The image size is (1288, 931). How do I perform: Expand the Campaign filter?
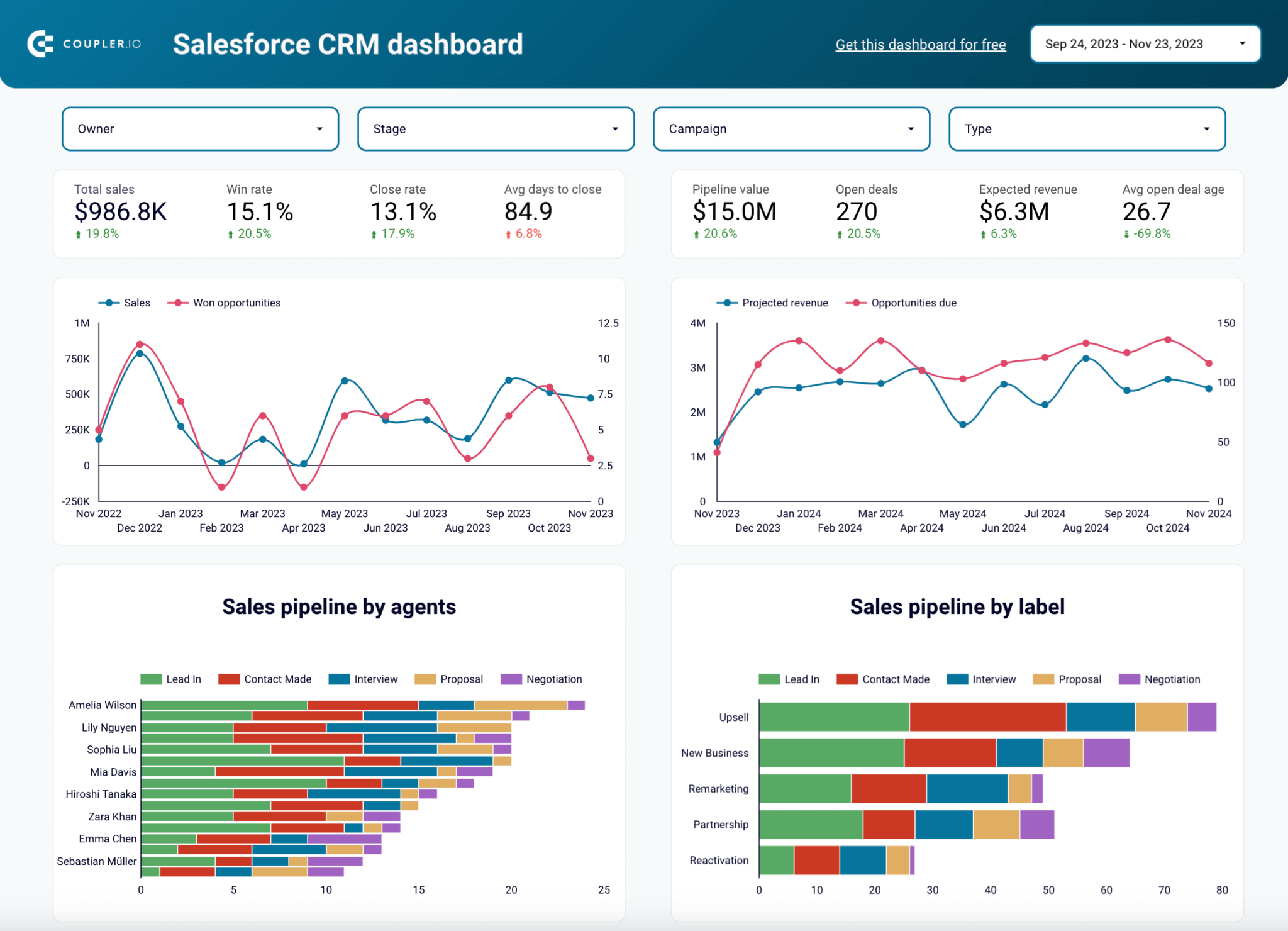click(x=791, y=128)
